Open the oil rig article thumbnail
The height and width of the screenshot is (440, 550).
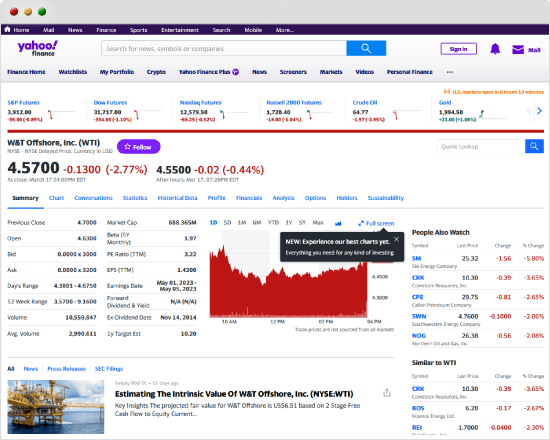pos(56,407)
